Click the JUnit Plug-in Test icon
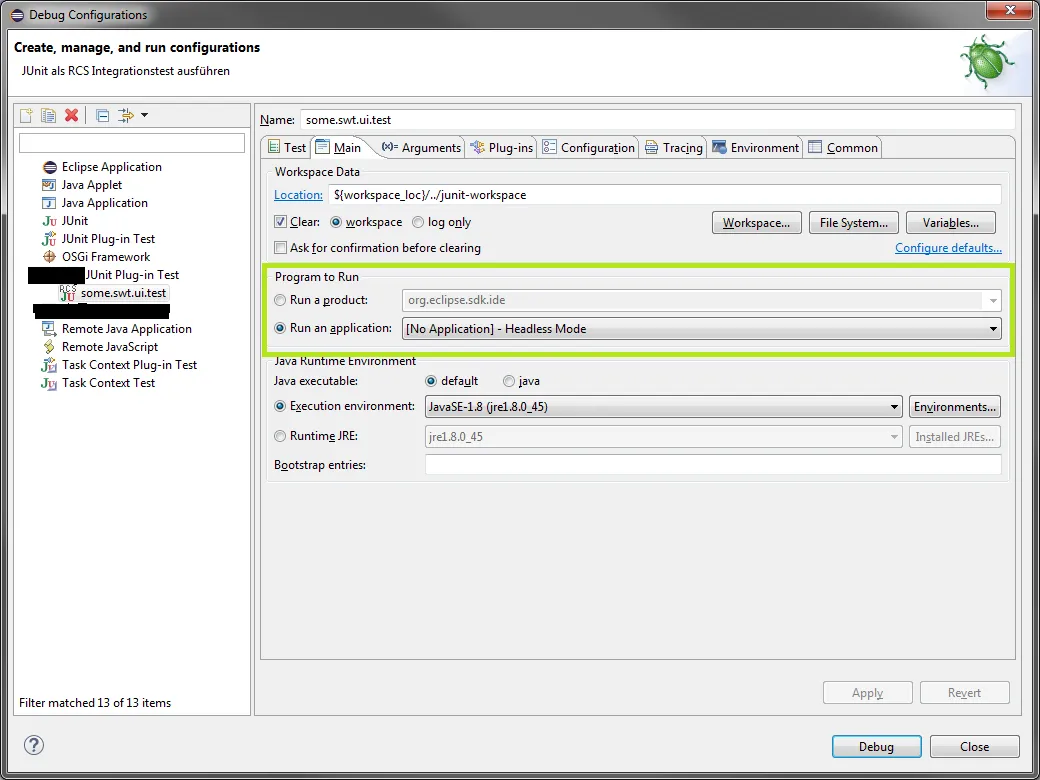This screenshot has height=780, width=1040. (49, 239)
